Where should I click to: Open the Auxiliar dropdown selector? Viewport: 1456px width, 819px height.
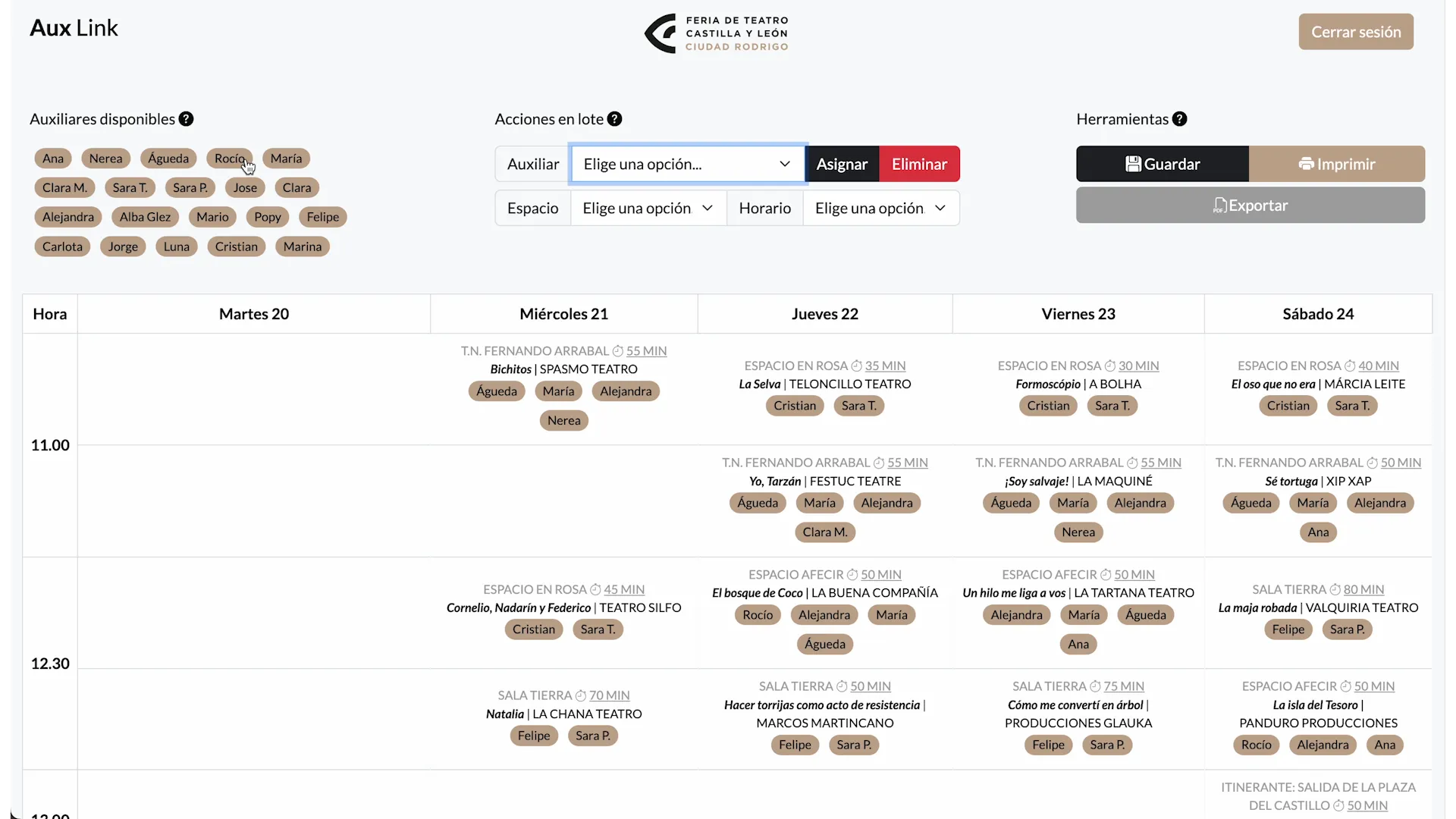tap(687, 164)
